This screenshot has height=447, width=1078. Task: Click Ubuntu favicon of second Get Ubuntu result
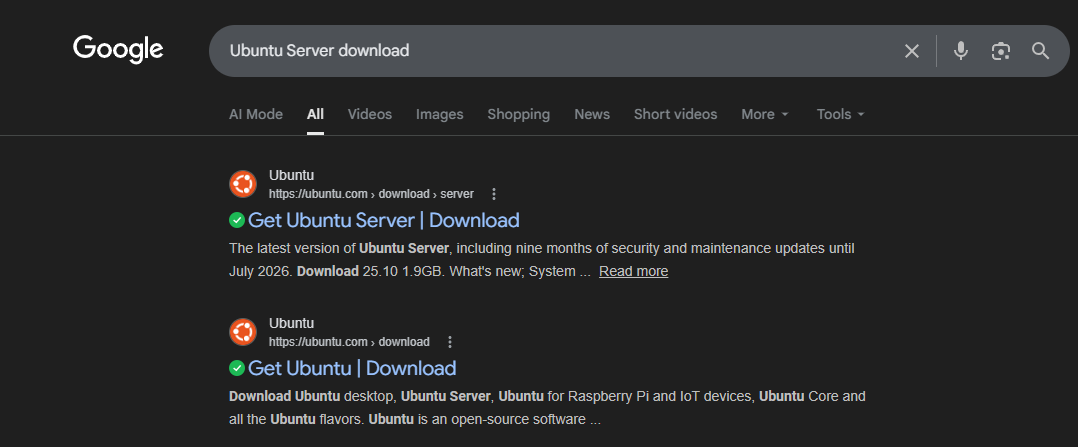point(243,332)
